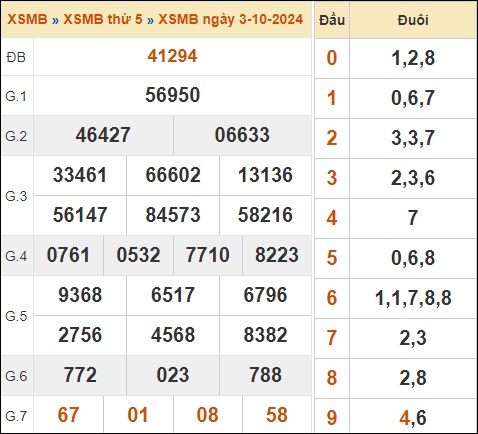
Task: Open the XSMB ngày 3-10-2024 link
Action: click(231, 19)
